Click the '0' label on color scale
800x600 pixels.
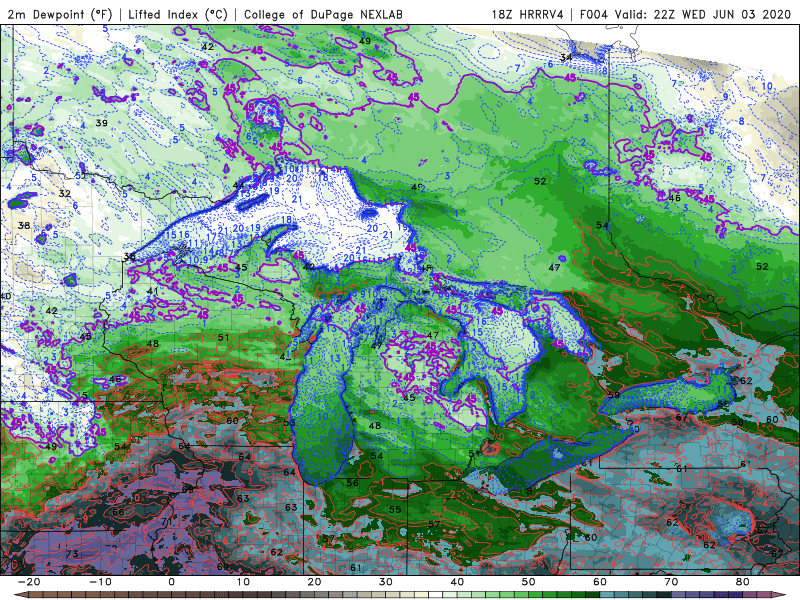[x=171, y=582]
